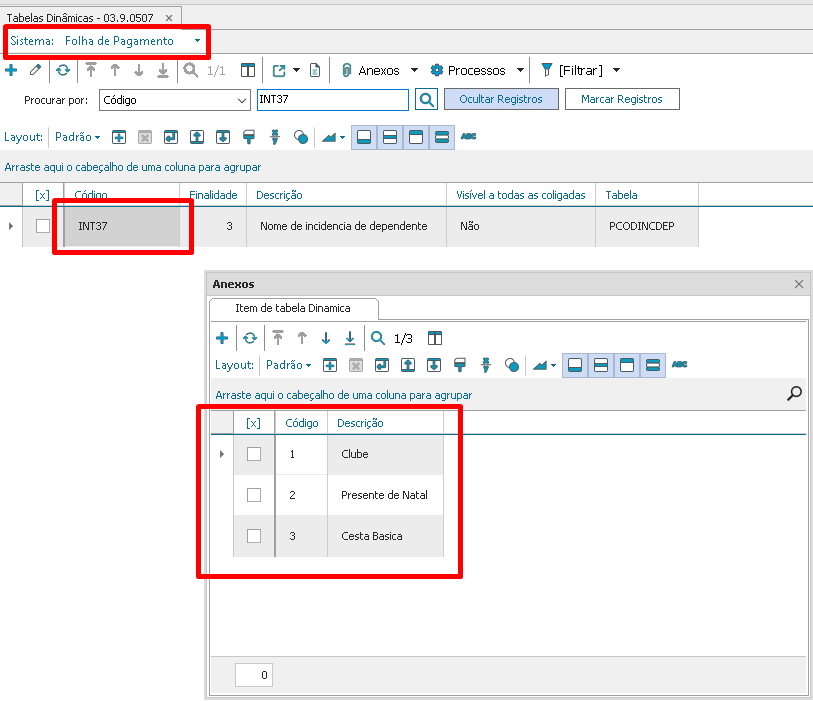Viewport: 813px width, 701px height.
Task: Toggle the first panel view button in Anexos Layout bar
Action: [575, 365]
